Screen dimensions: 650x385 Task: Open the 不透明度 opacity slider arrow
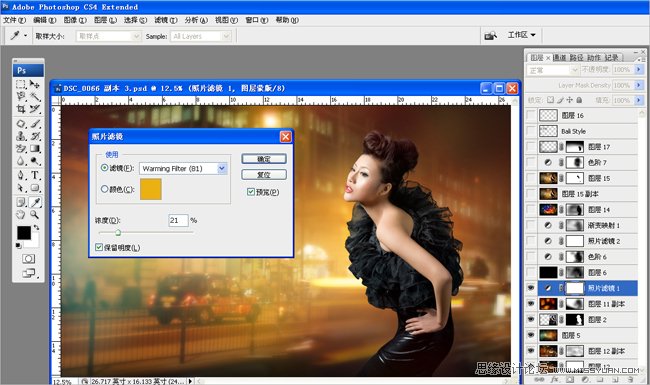(639, 70)
